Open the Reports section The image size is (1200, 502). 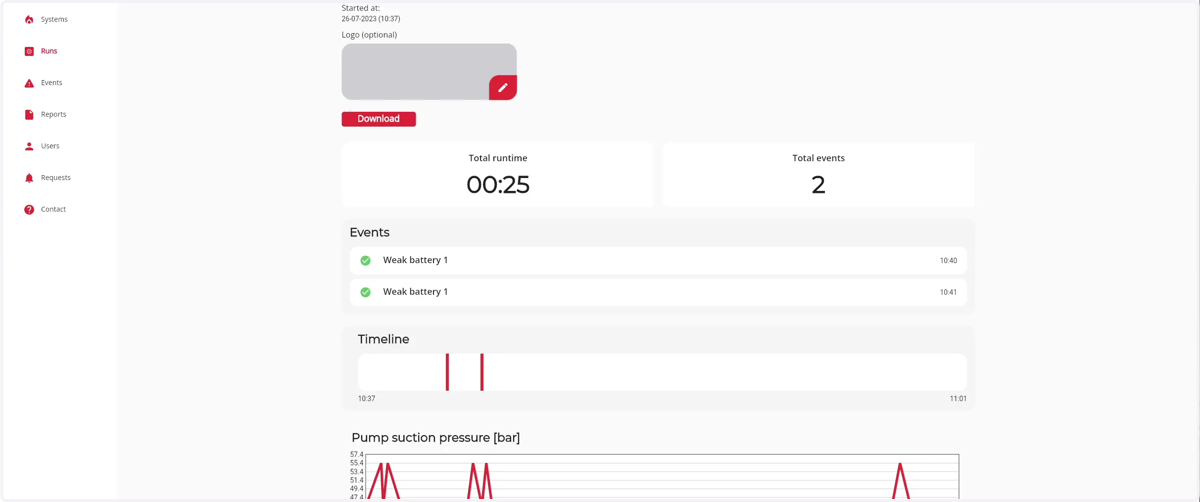(x=53, y=114)
